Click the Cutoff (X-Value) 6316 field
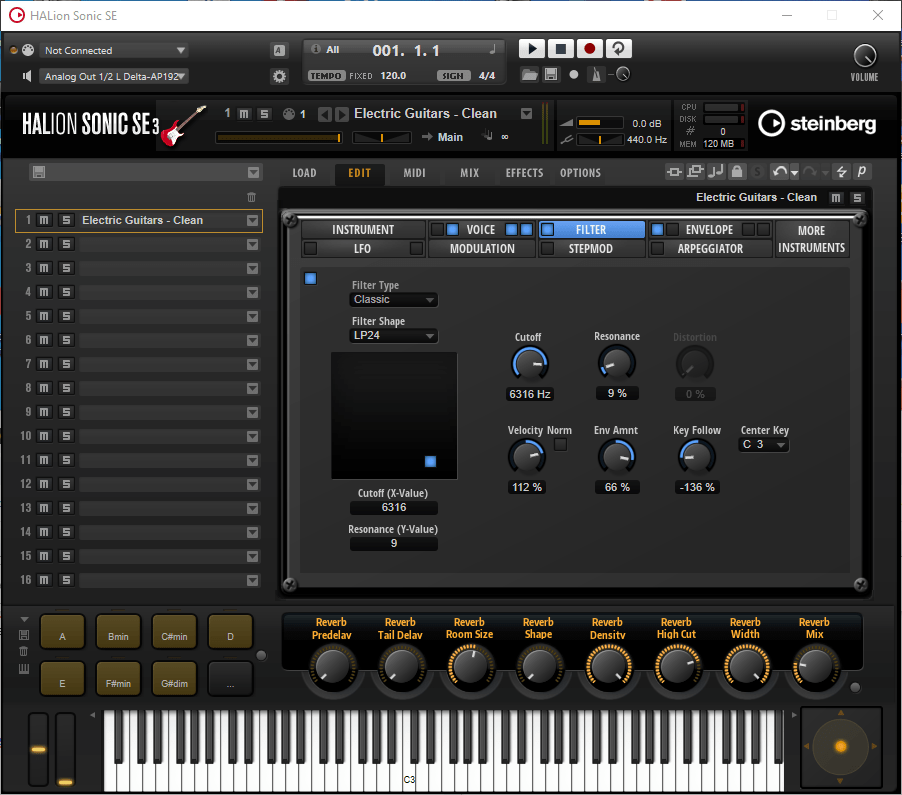Screen dimensions: 902x795 point(393,507)
